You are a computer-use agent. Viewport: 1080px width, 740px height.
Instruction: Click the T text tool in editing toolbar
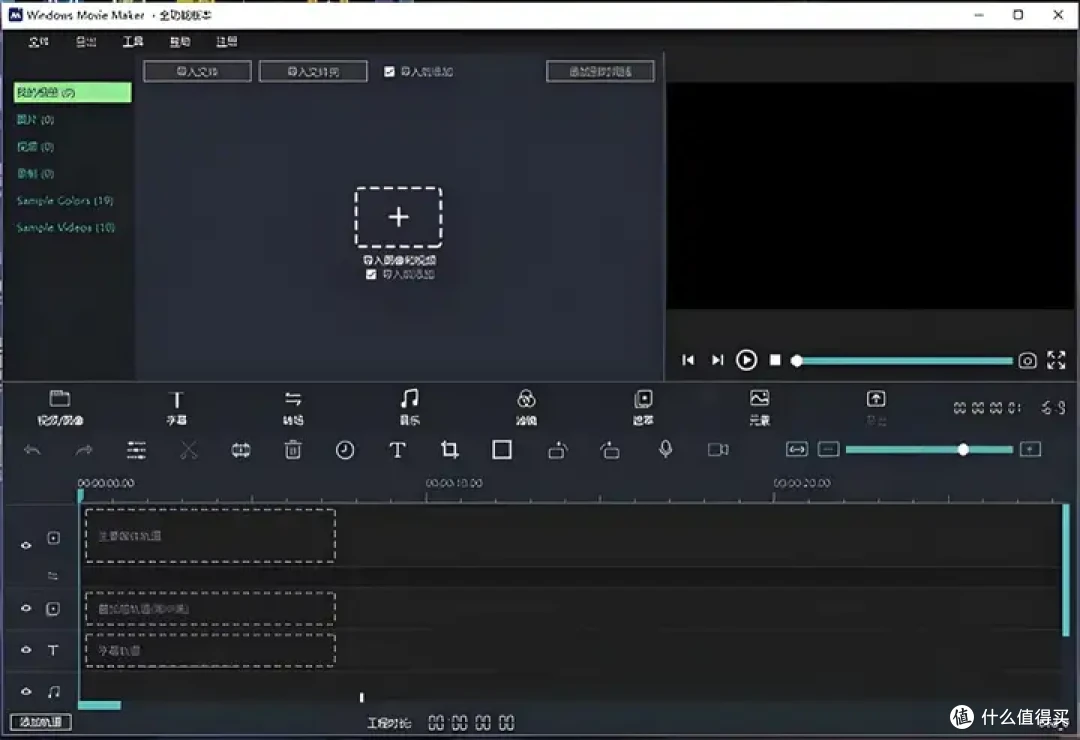pyautogui.click(x=397, y=450)
